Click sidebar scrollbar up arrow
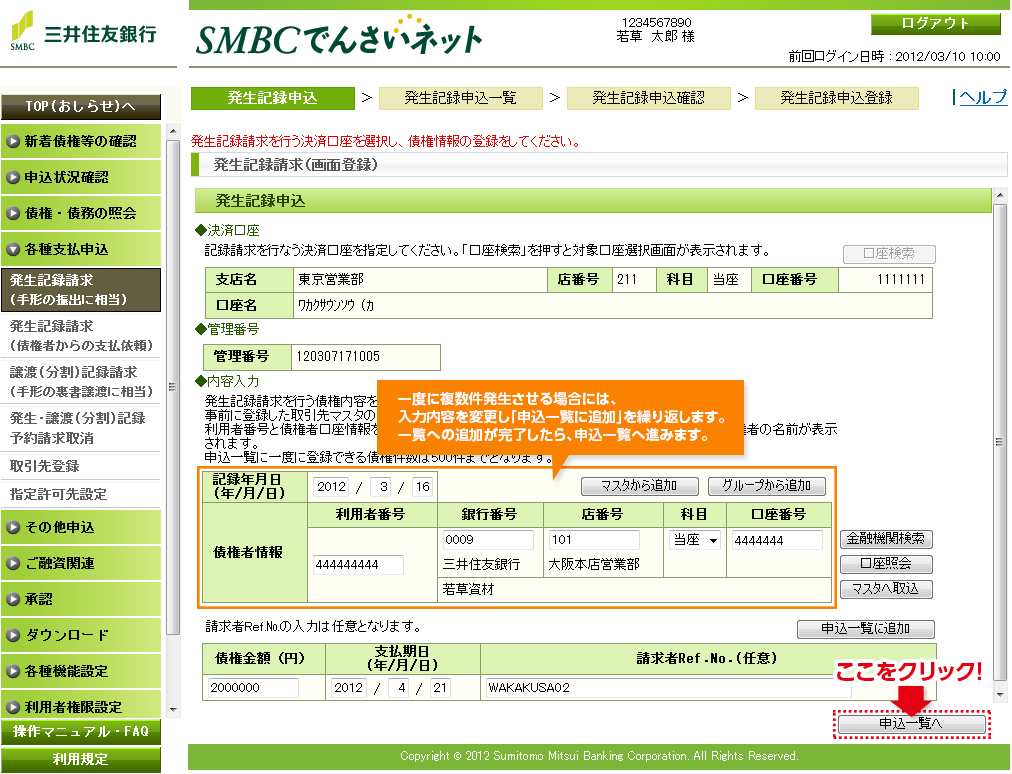 coord(172,131)
